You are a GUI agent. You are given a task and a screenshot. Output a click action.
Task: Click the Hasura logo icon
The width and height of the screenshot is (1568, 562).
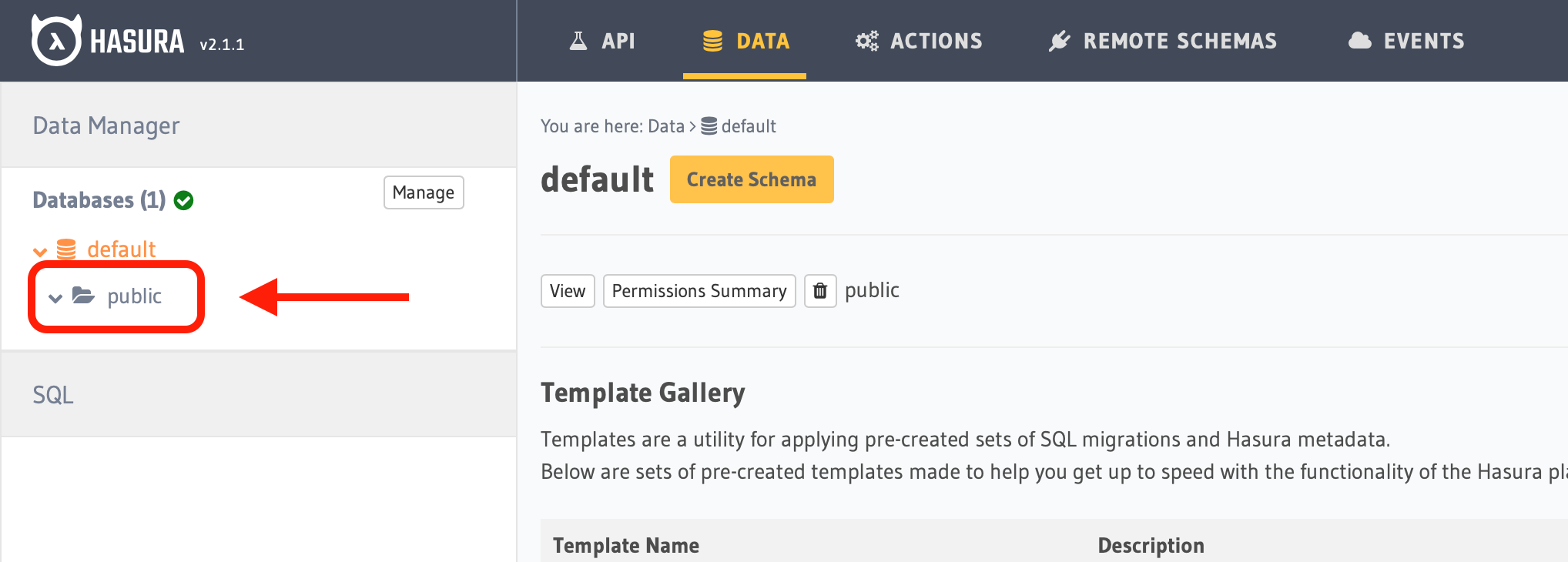click(55, 40)
